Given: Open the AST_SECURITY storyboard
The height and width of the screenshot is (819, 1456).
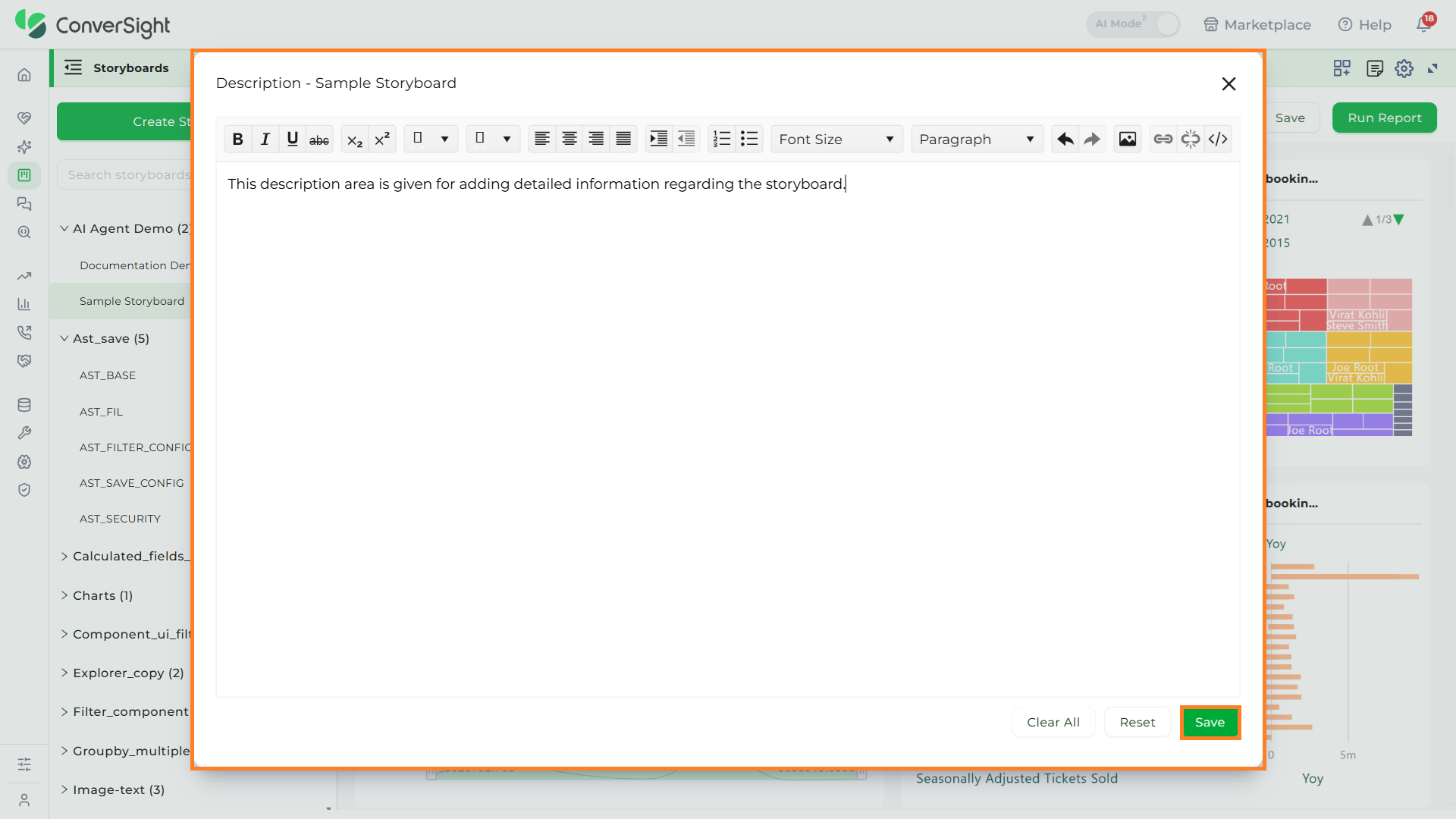Looking at the screenshot, I should click(120, 519).
